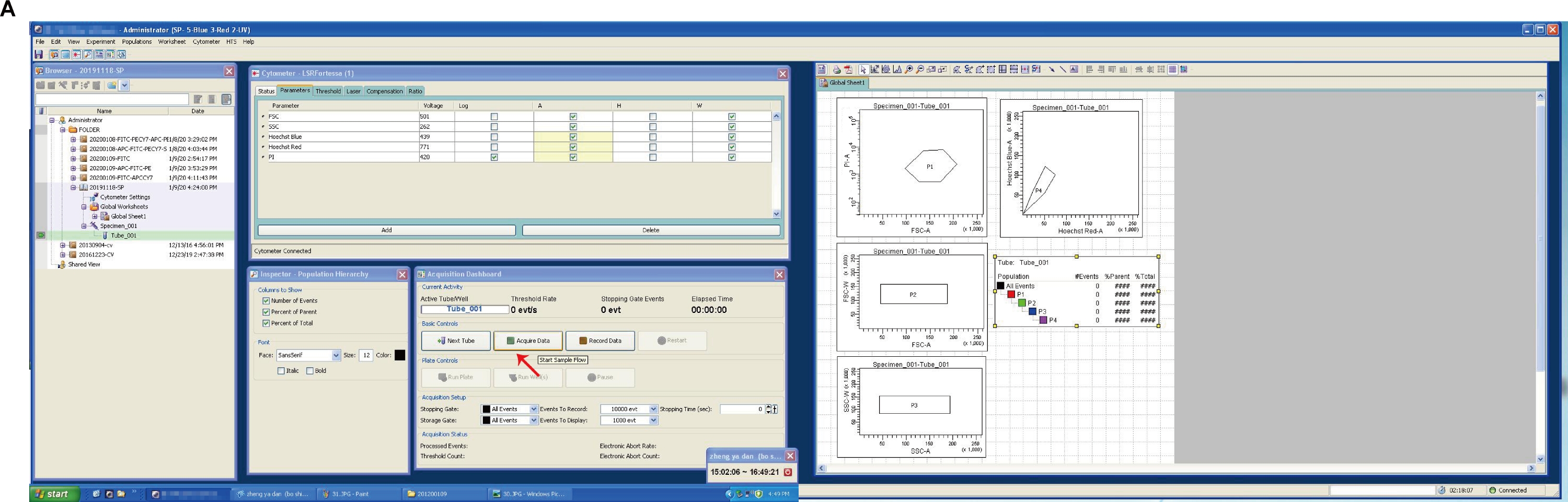Toggle the Log checkbox for PI
This screenshot has height=502, width=1568.
pyautogui.click(x=493, y=157)
